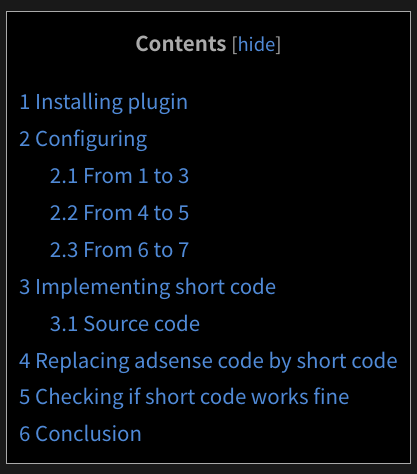
Task: Navigate to From 6 to 7 subsection
Action: click(x=119, y=250)
